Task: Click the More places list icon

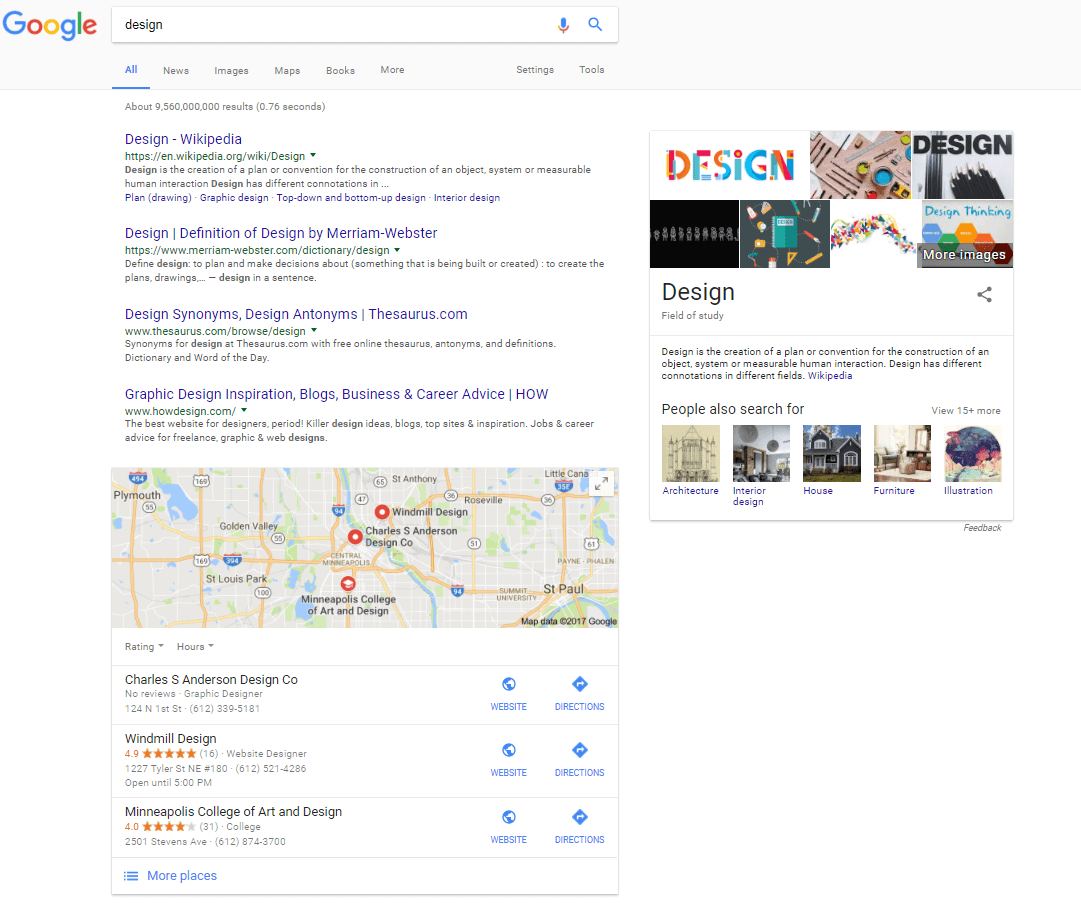Action: coord(130,876)
